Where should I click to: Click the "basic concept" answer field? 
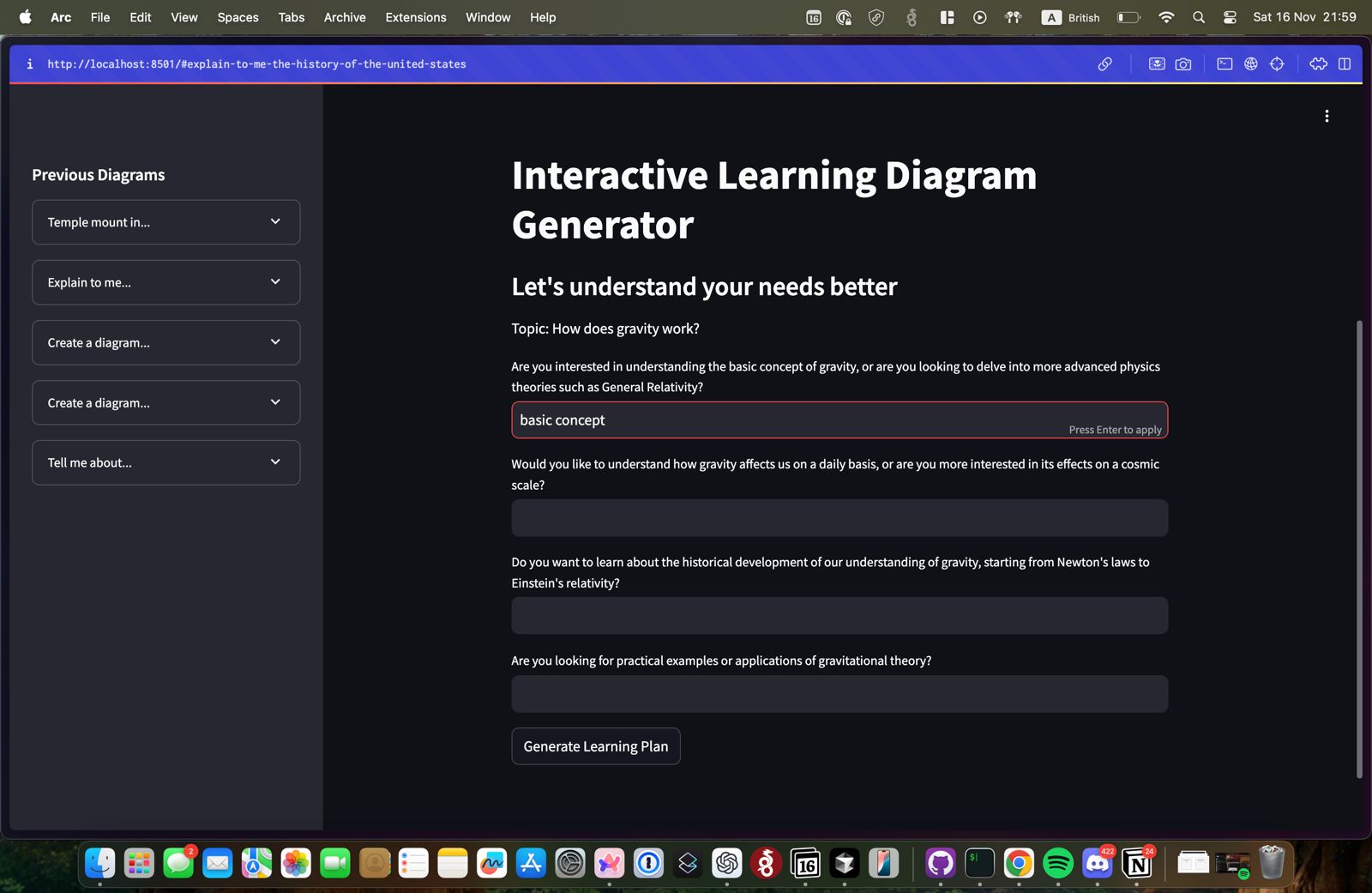839,420
